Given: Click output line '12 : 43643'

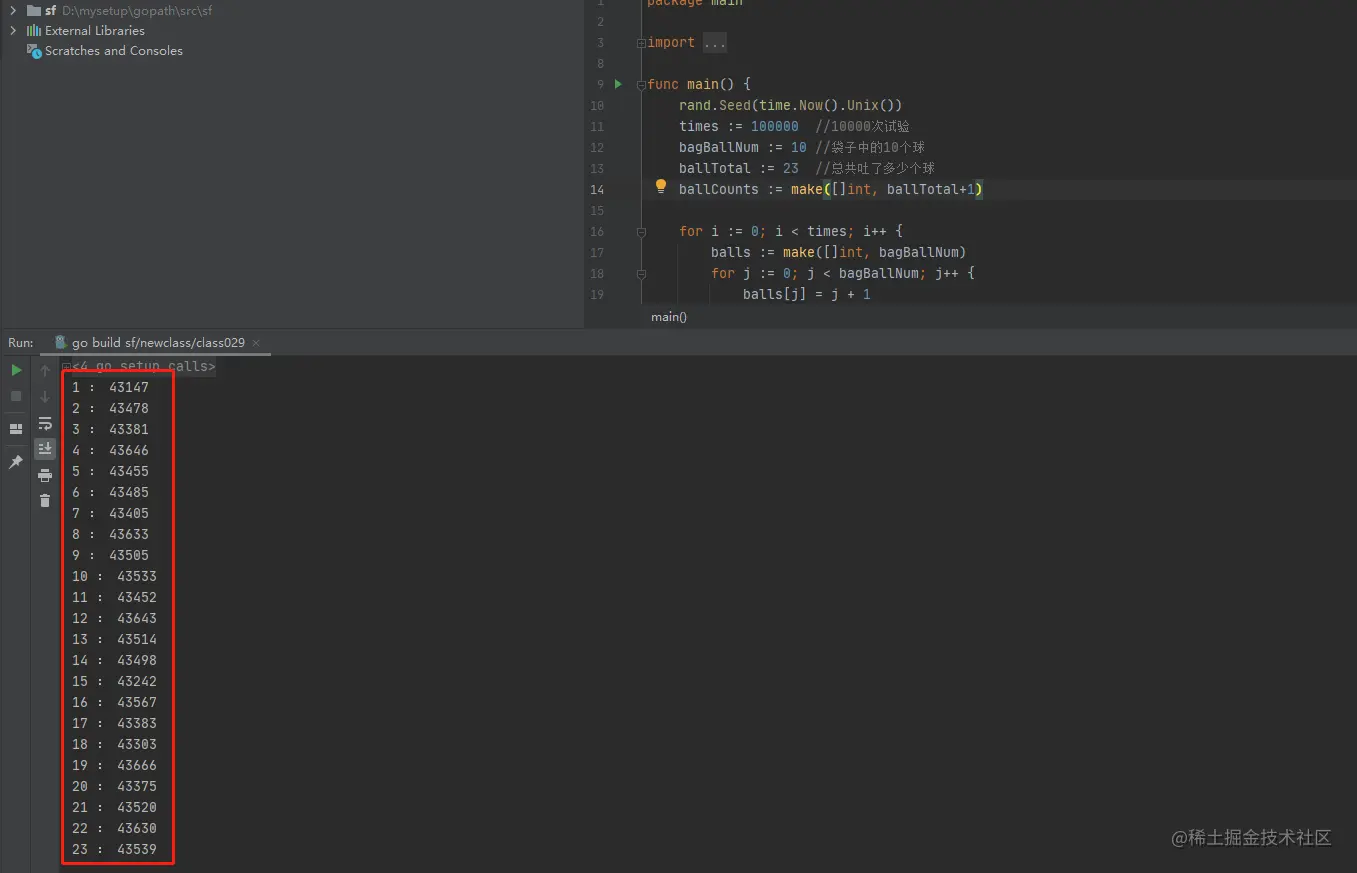Looking at the screenshot, I should click(114, 618).
